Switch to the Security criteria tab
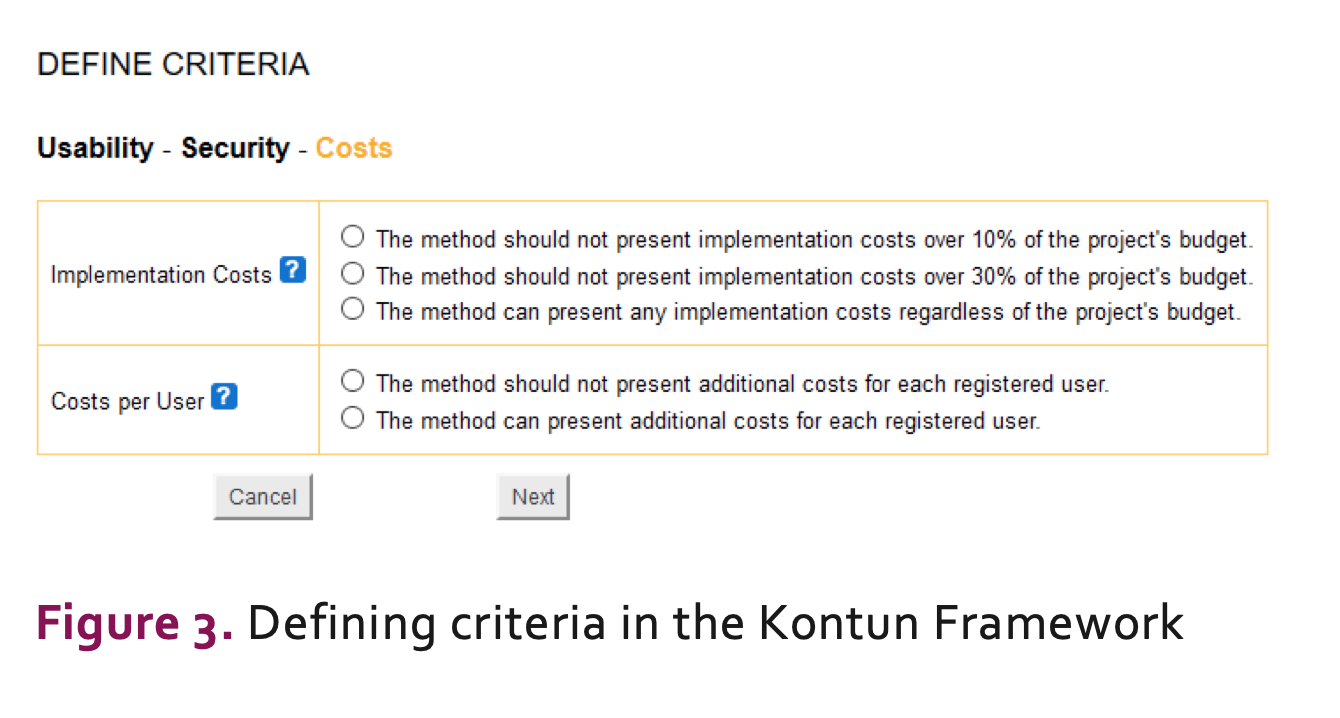The image size is (1340, 718). coord(235,148)
